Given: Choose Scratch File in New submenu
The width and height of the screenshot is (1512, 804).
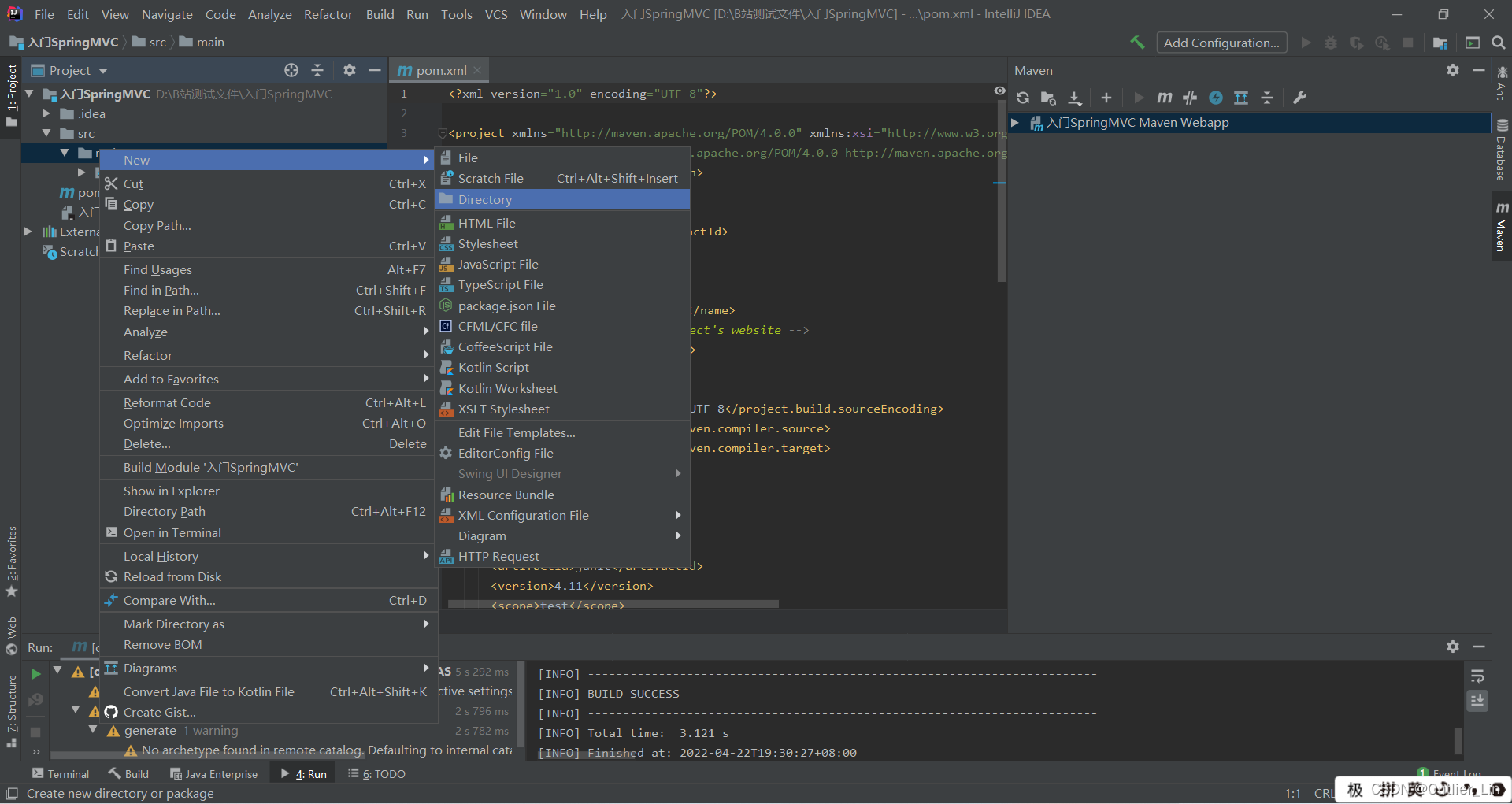Looking at the screenshot, I should (562, 178).
